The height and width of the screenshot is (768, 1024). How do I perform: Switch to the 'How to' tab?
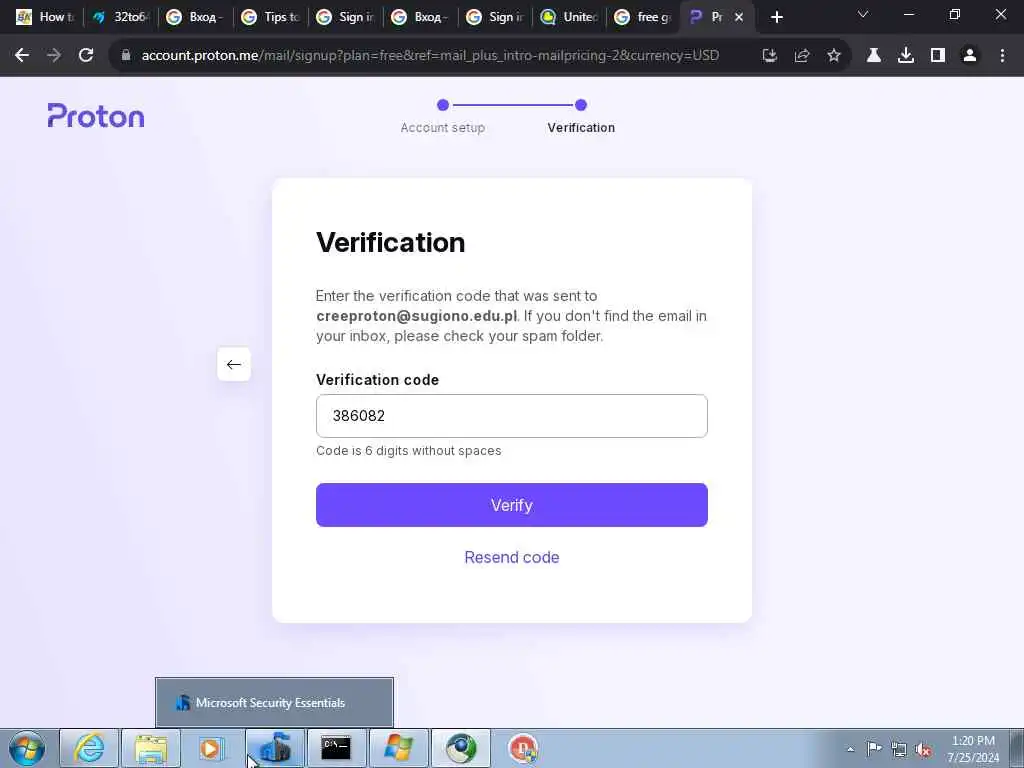pyautogui.click(x=45, y=17)
